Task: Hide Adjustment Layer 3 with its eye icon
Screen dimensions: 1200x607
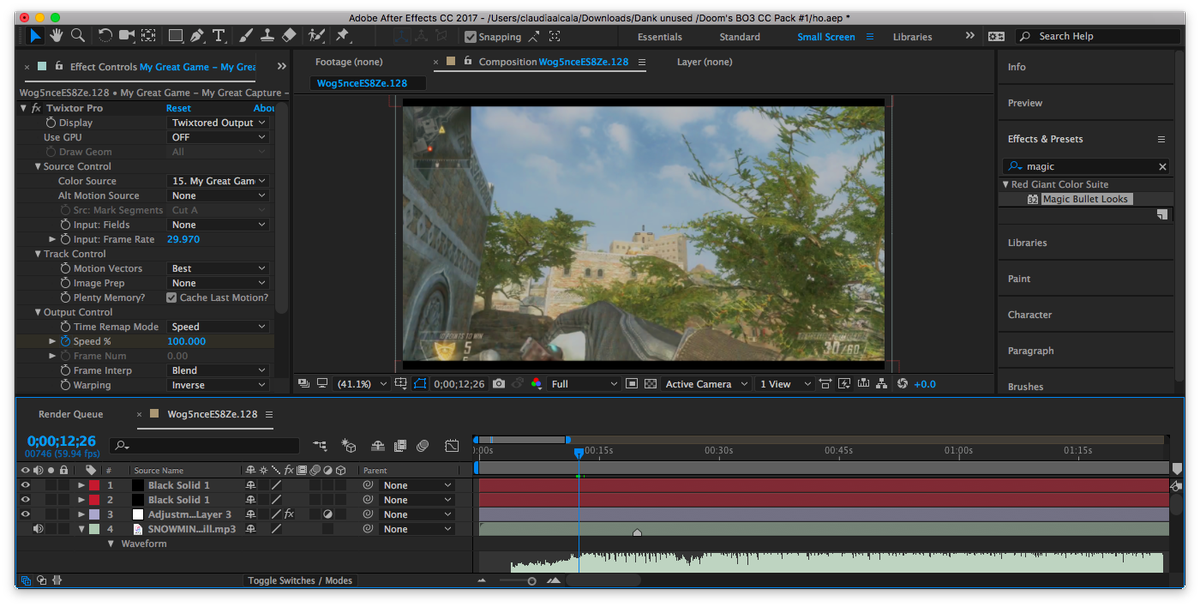Action: click(25, 514)
